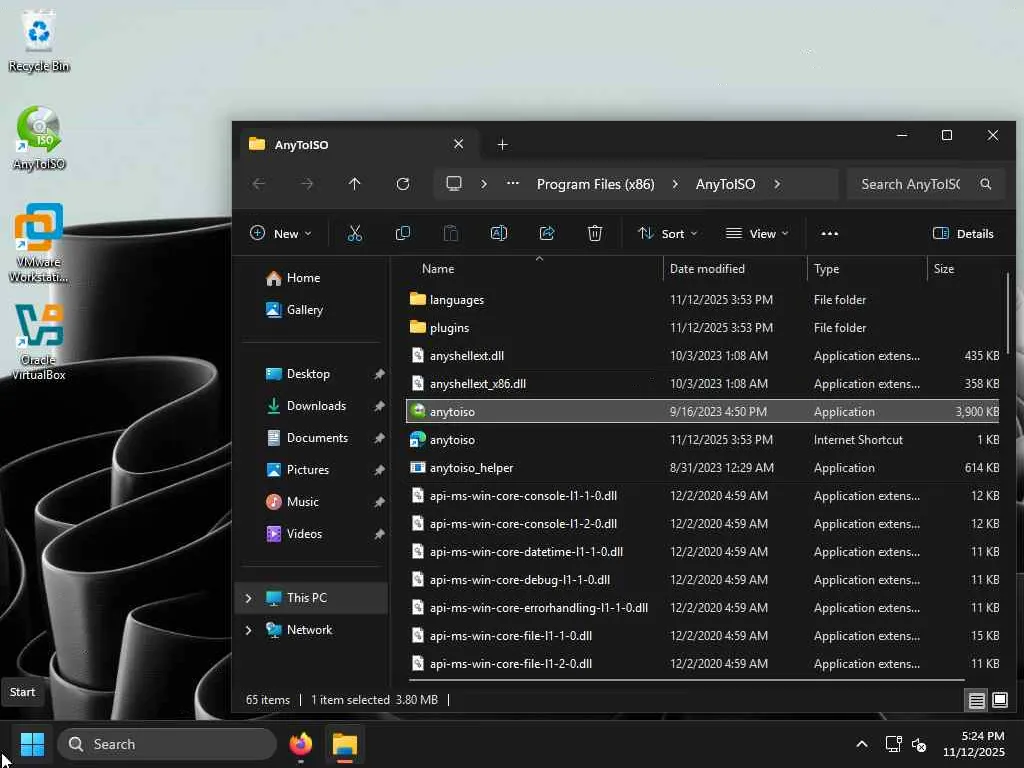Click the Delete trash icon
This screenshot has width=1024, height=768.
click(594, 233)
